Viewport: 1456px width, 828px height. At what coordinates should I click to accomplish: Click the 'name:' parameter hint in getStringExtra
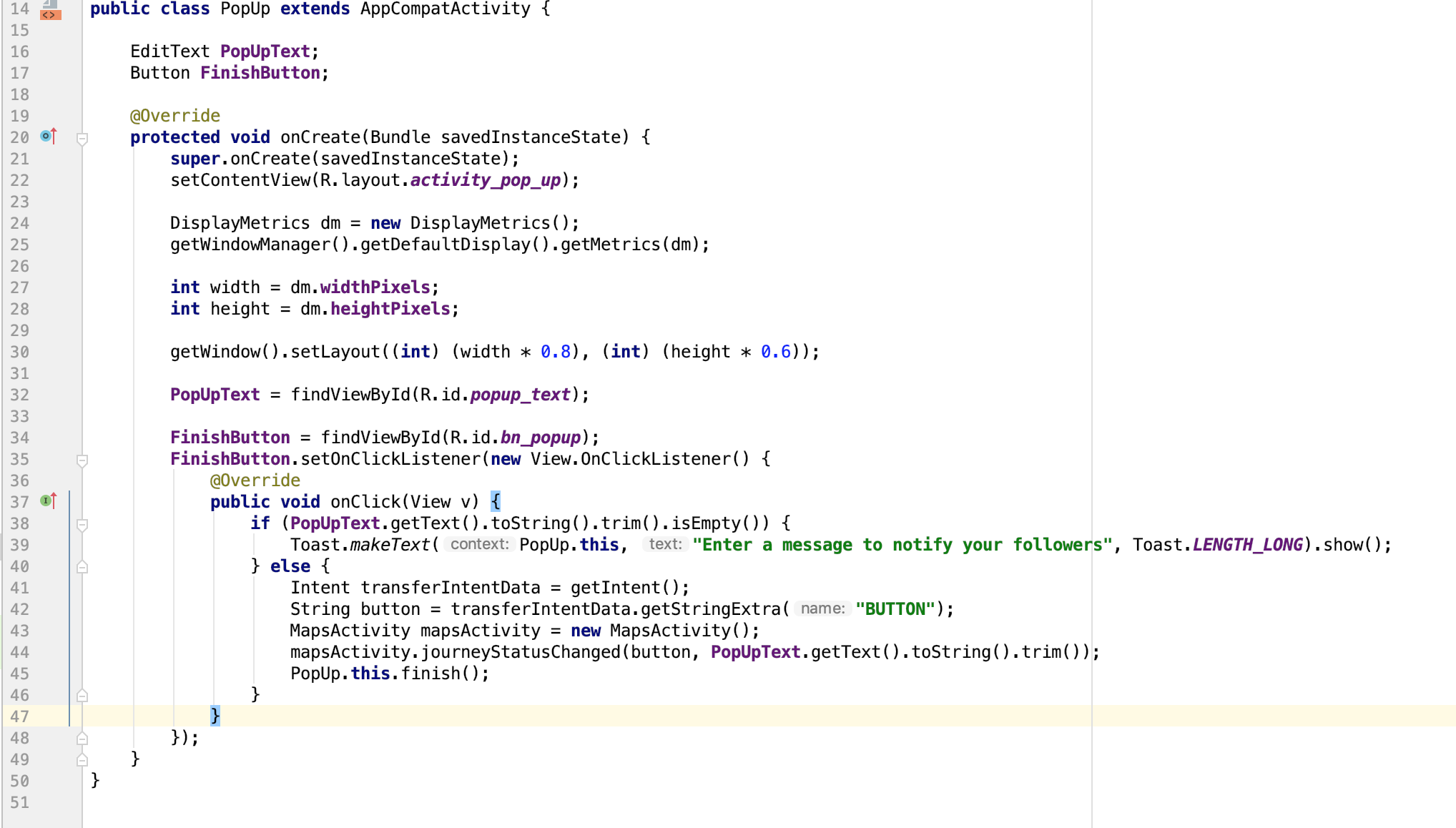[x=822, y=608]
